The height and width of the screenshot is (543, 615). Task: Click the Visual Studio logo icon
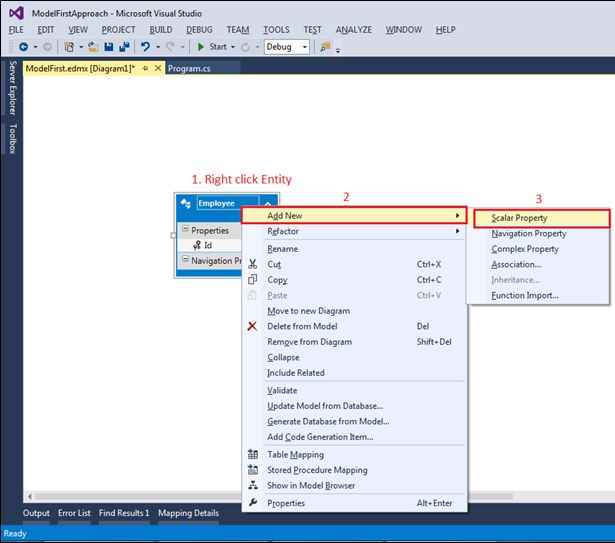click(x=16, y=13)
